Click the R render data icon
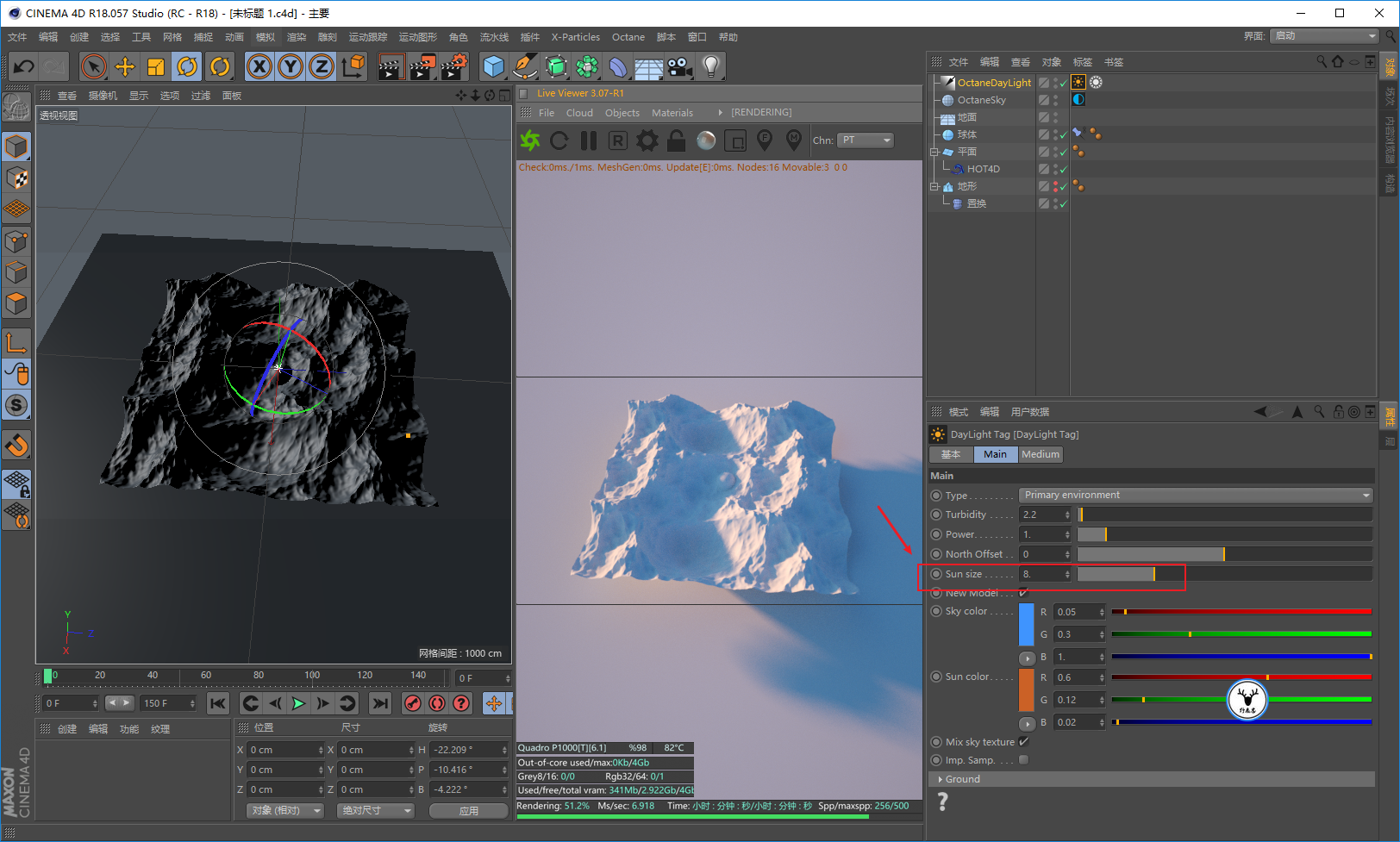 coord(618,140)
